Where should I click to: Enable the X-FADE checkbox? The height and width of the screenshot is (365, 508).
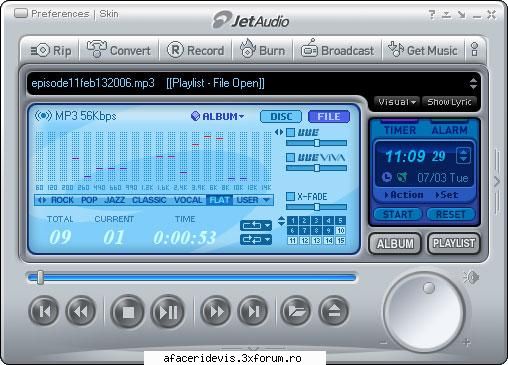(x=291, y=196)
